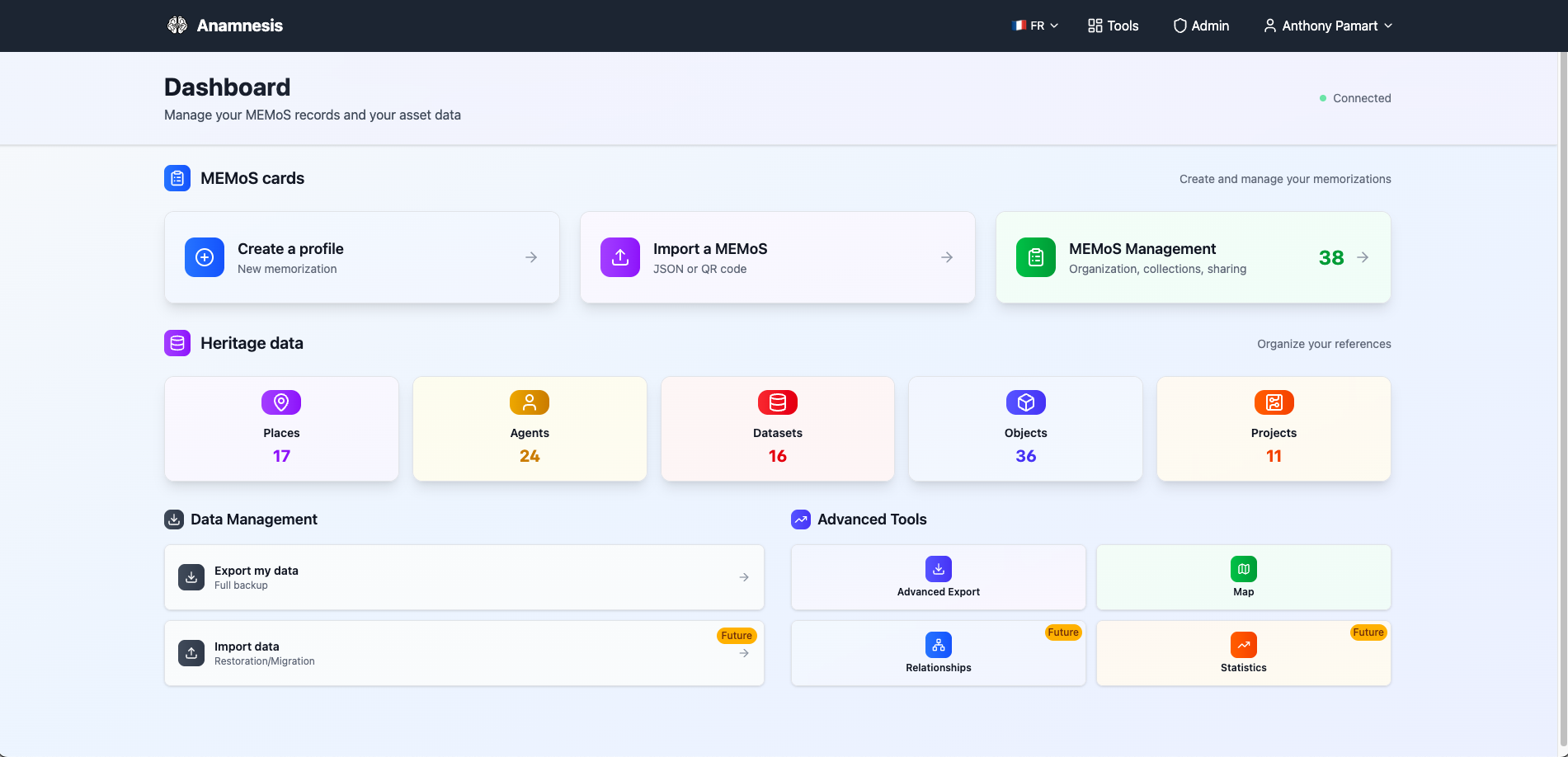Open the Admin menu in navbar

click(x=1201, y=26)
